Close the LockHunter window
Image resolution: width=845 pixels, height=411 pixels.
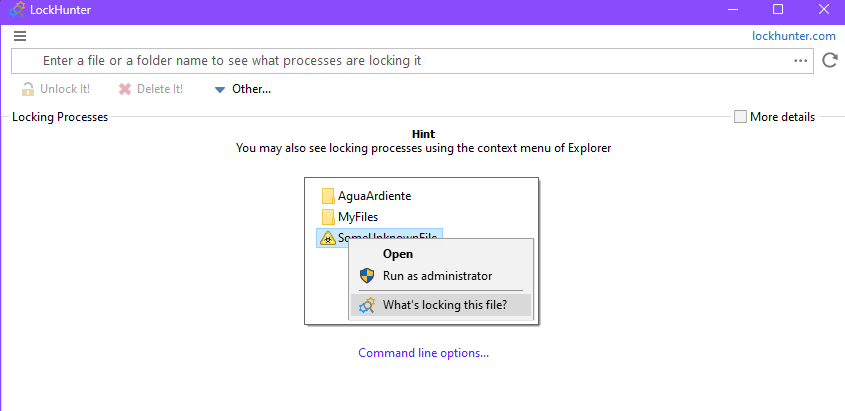(824, 9)
